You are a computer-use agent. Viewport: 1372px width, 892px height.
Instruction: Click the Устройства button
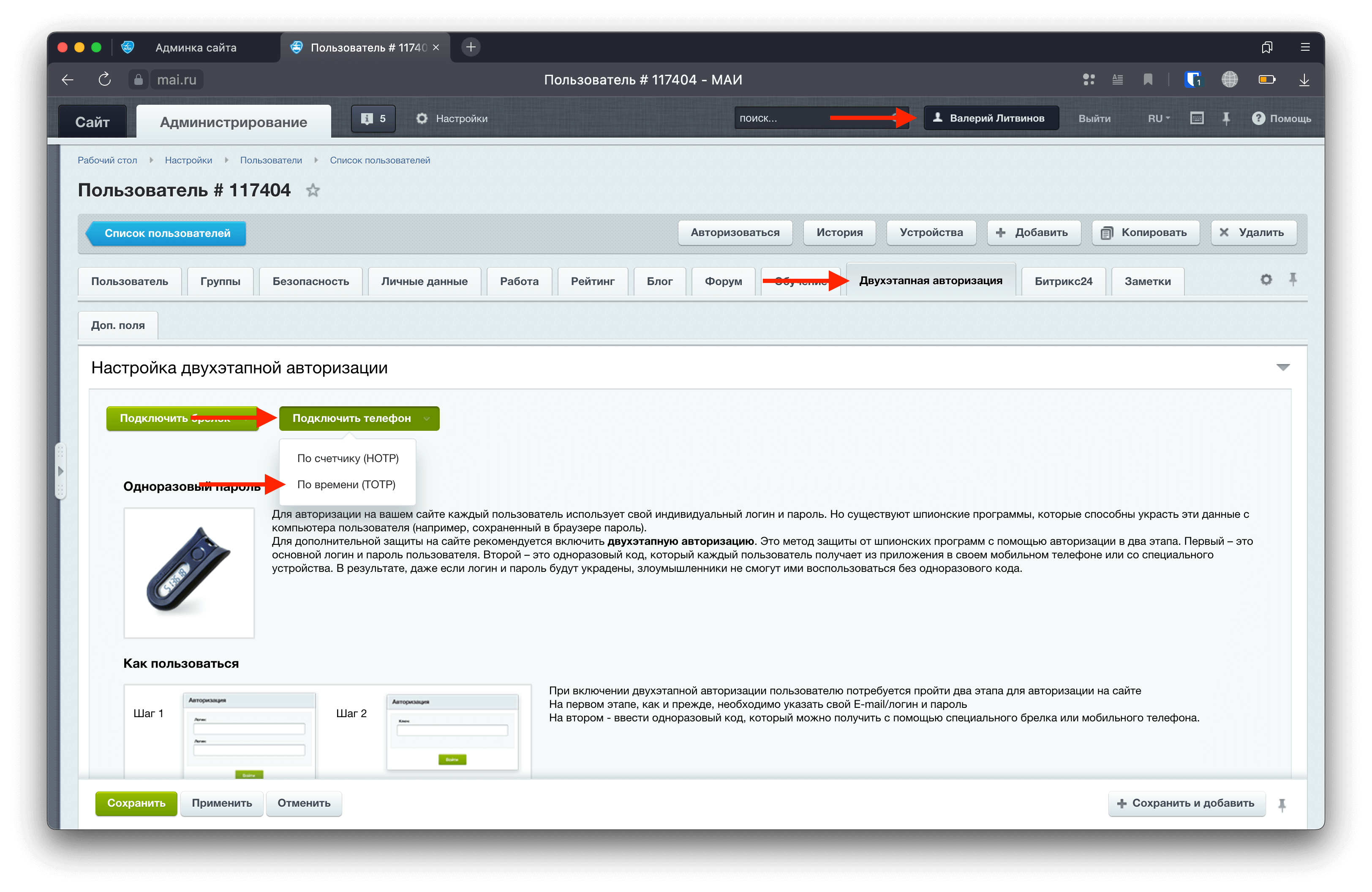pyautogui.click(x=931, y=233)
